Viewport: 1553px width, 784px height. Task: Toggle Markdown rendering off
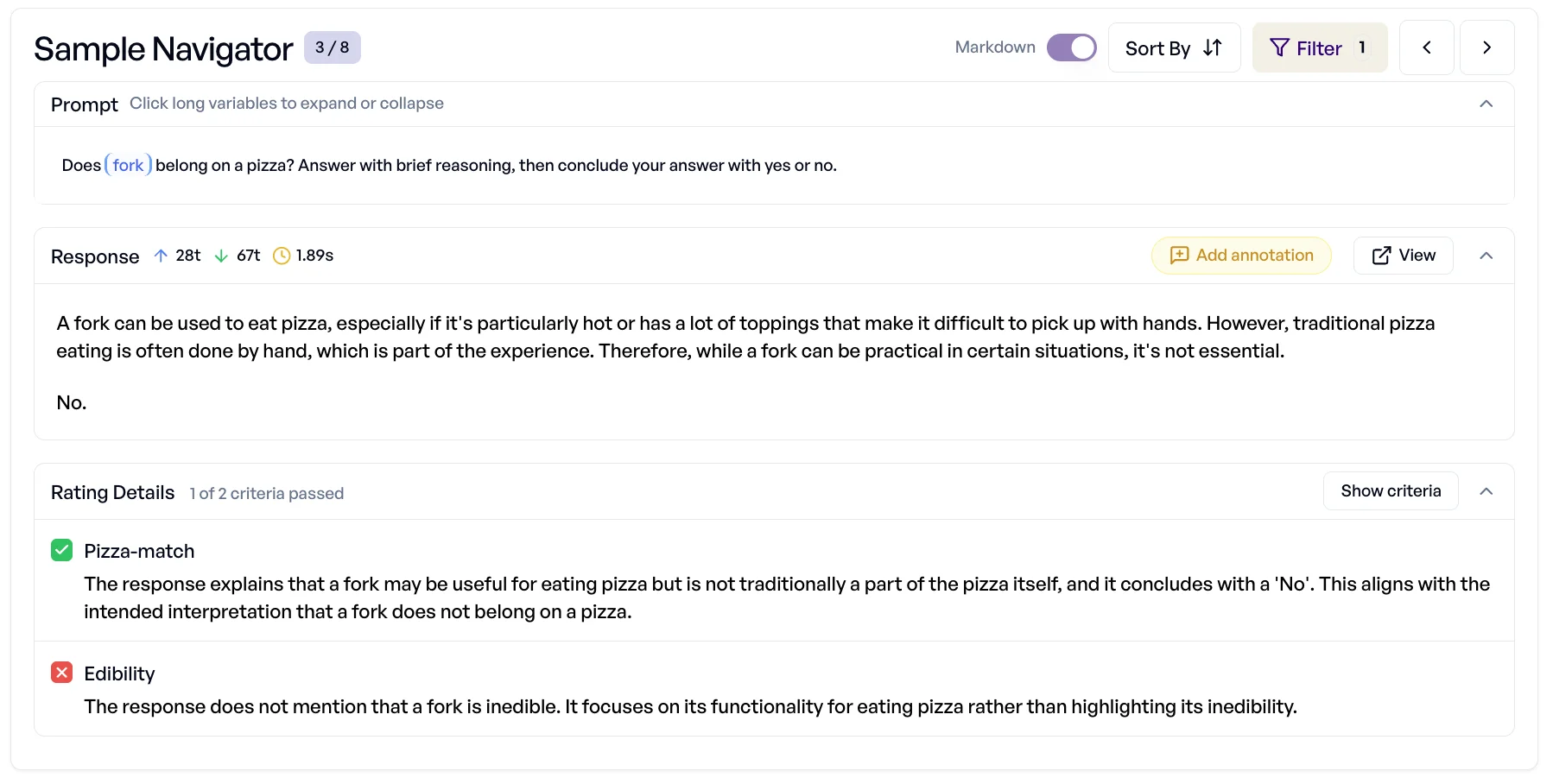(1071, 47)
